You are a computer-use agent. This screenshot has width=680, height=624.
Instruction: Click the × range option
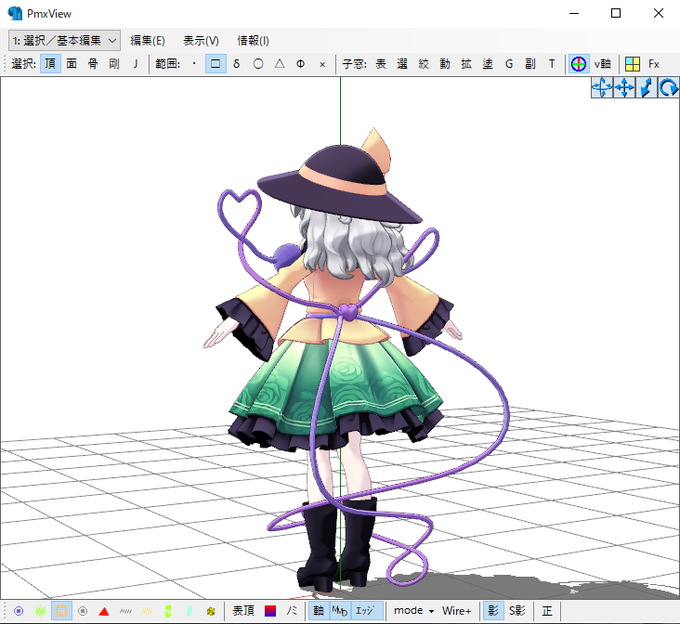tap(322, 64)
